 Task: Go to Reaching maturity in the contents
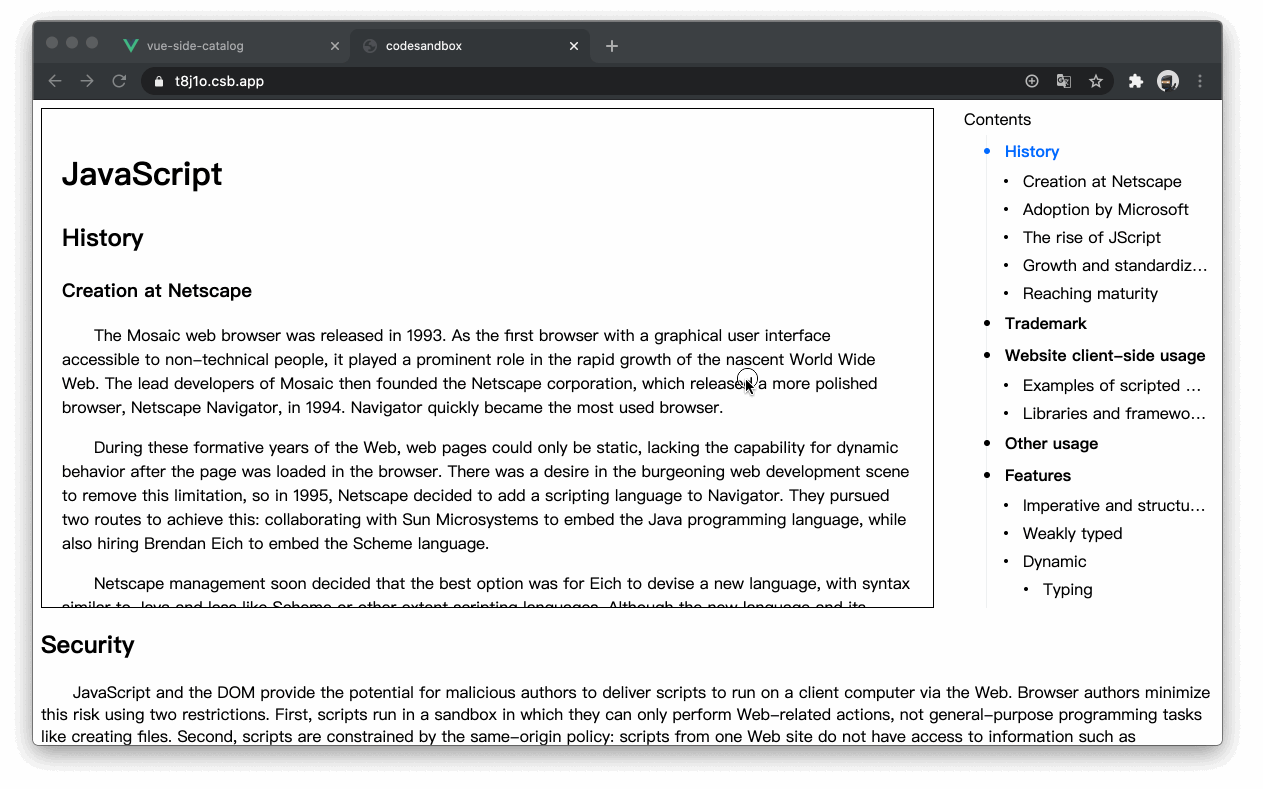pyautogui.click(x=1090, y=293)
